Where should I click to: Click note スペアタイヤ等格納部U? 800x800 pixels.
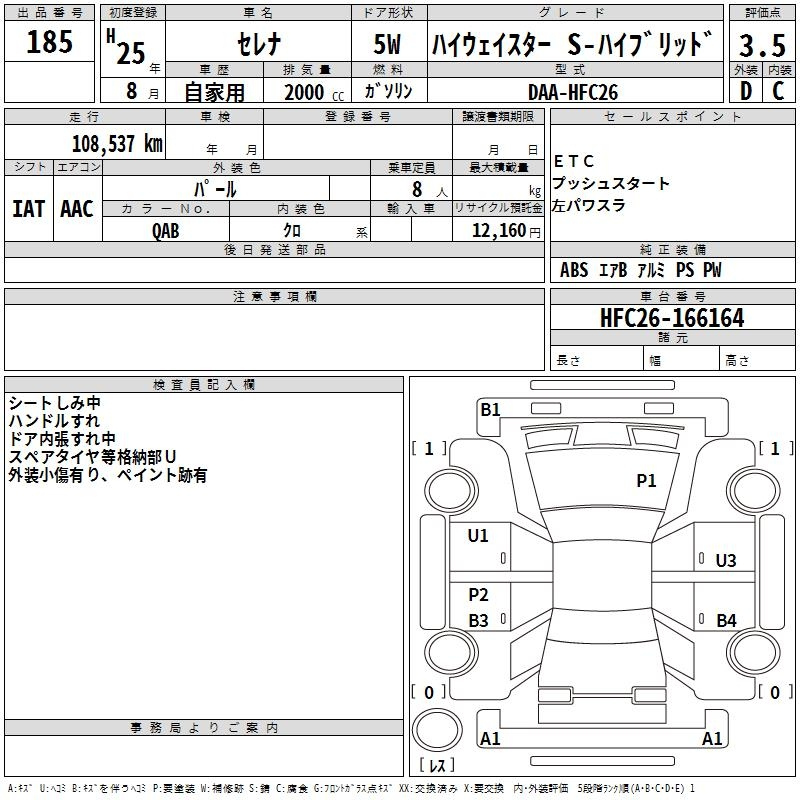[x=92, y=456]
